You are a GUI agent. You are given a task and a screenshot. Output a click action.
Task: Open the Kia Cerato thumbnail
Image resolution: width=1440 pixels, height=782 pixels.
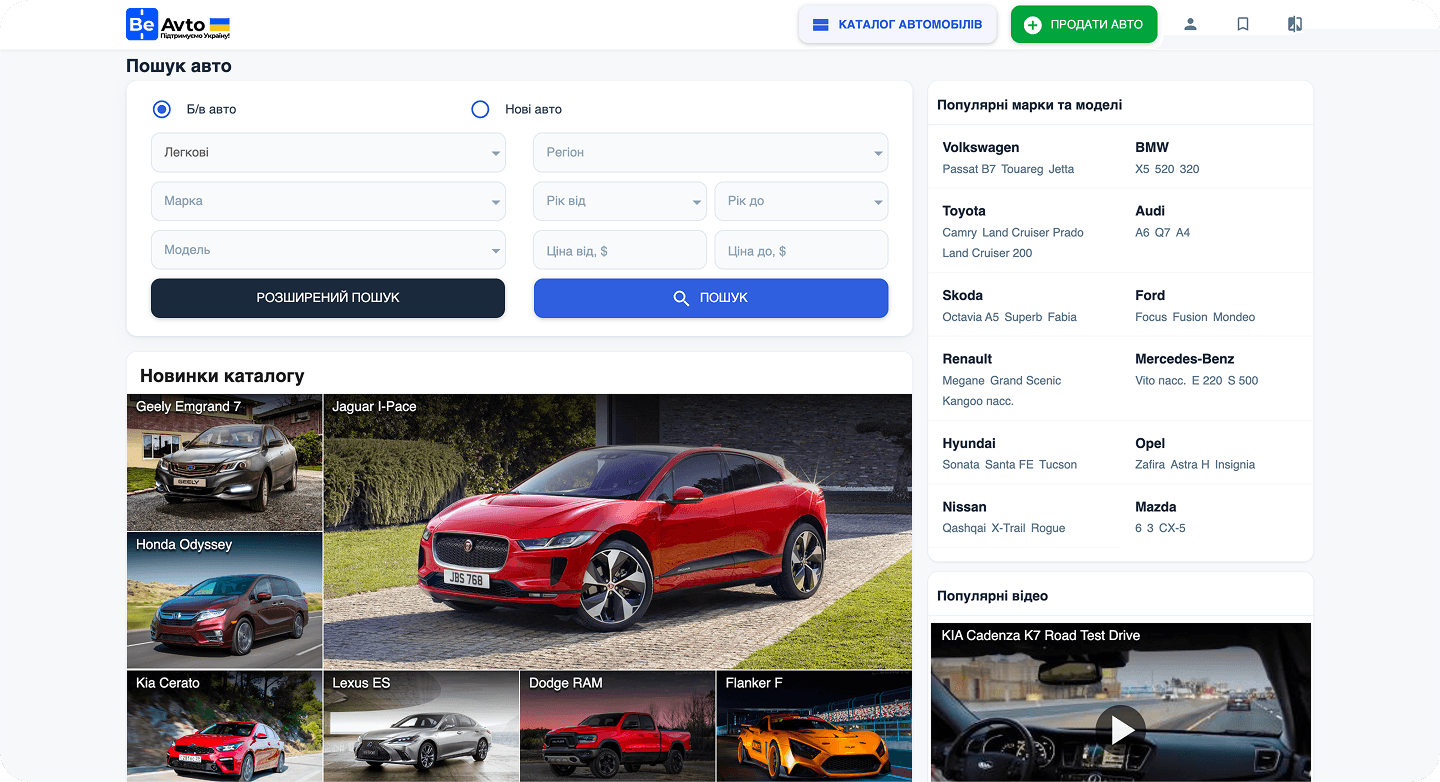pos(225,726)
